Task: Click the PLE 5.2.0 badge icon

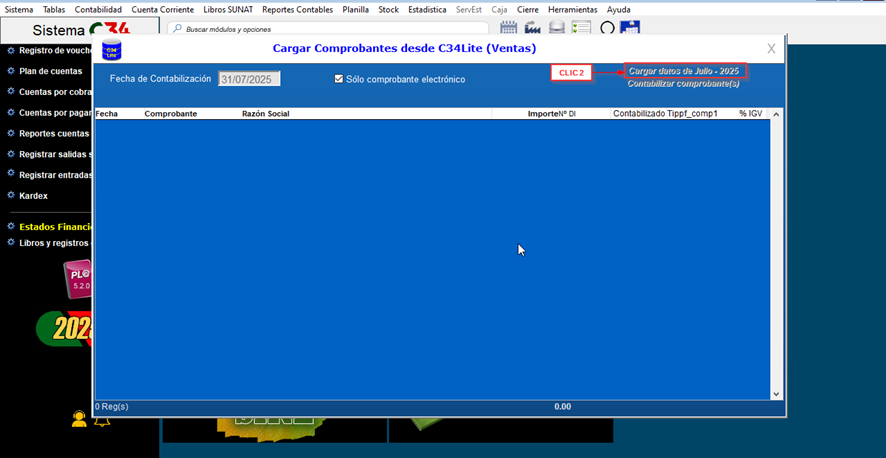Action: click(x=78, y=278)
